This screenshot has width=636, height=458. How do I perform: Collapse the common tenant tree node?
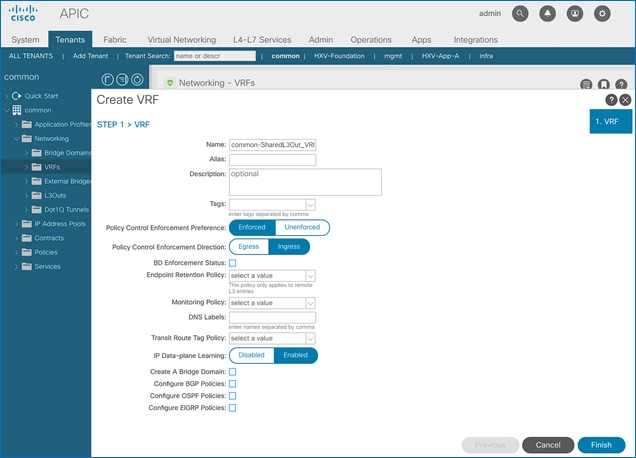pyautogui.click(x=6, y=110)
